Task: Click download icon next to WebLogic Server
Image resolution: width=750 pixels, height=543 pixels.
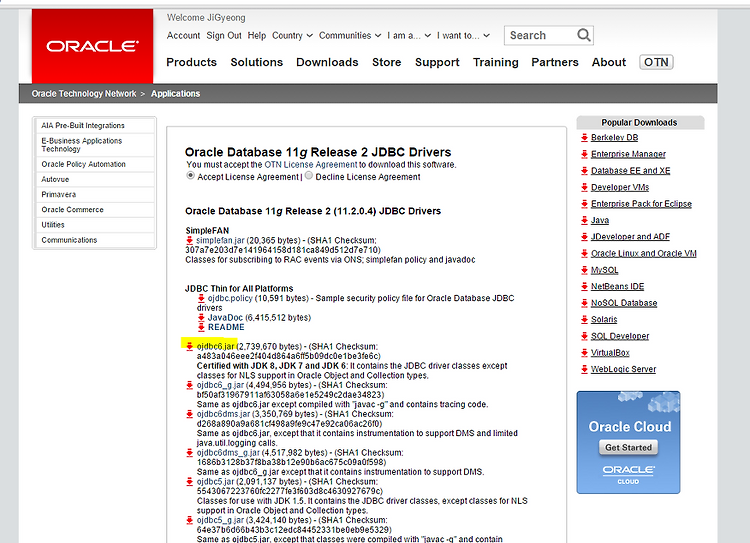Action: pyautogui.click(x=584, y=369)
